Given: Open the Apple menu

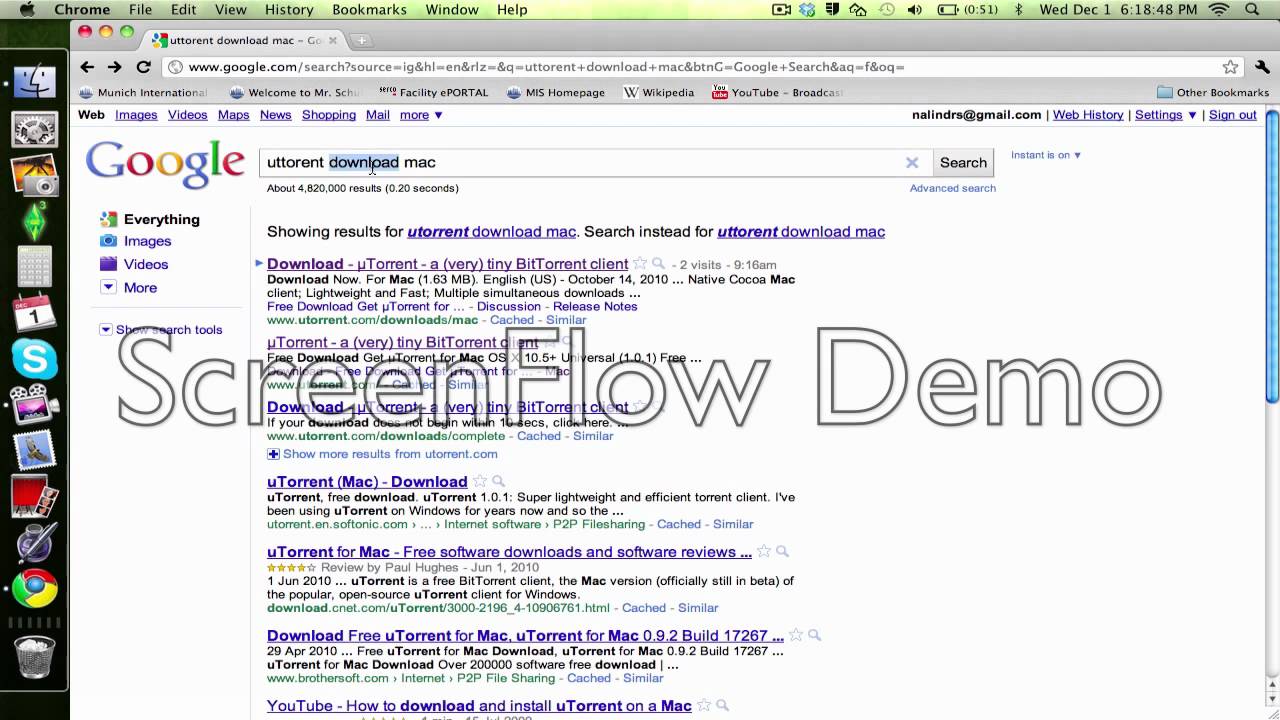Looking at the screenshot, I should (27, 9).
